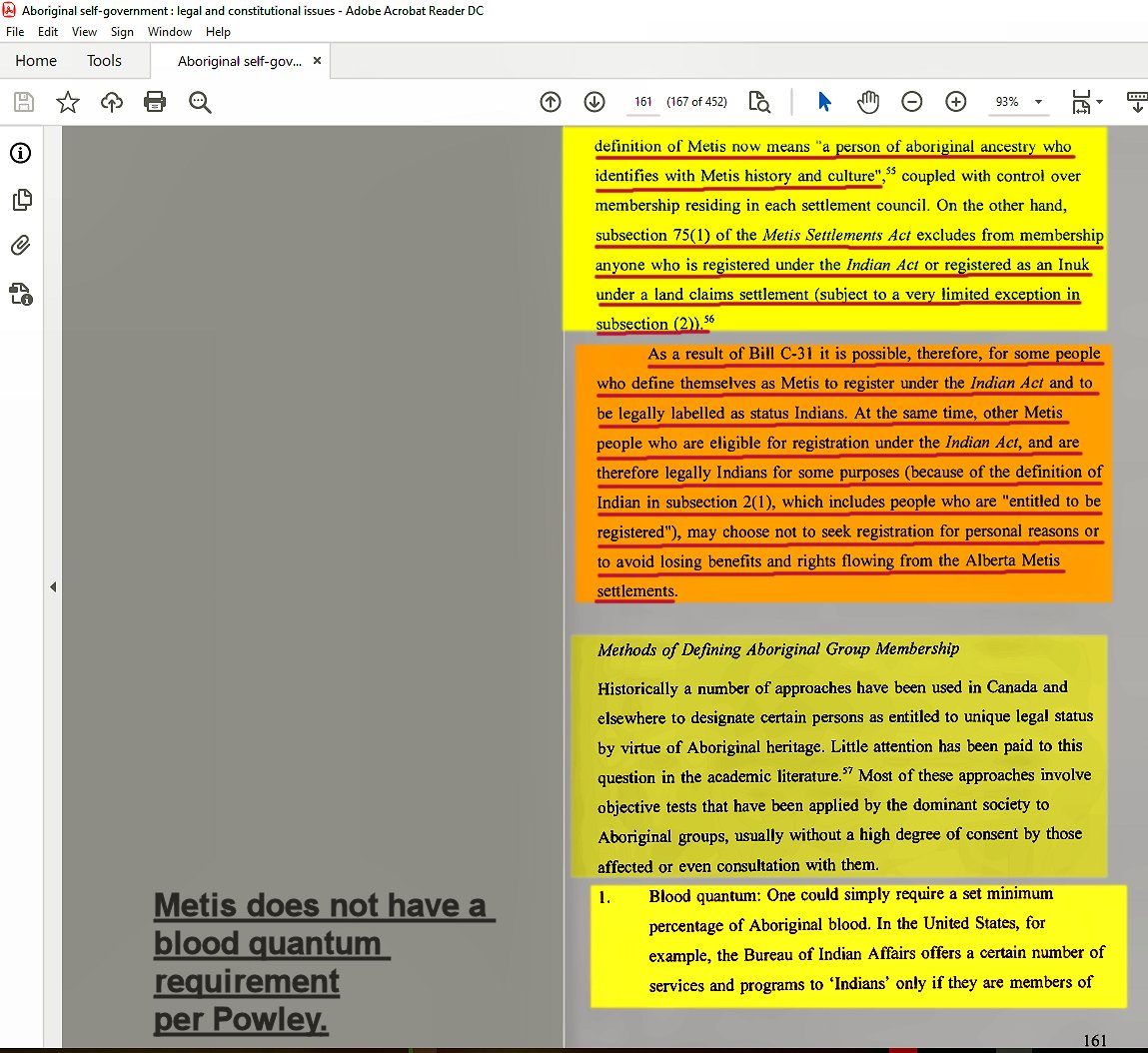The width and height of the screenshot is (1148, 1053).
Task: Click the page number field 161
Action: [x=643, y=102]
